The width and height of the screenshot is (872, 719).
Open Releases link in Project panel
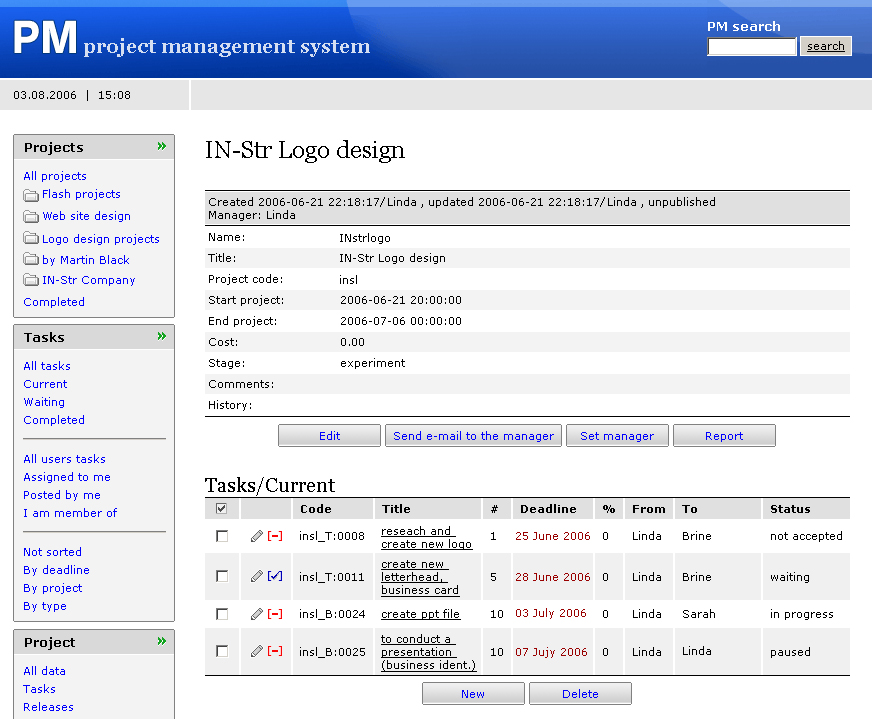point(48,707)
